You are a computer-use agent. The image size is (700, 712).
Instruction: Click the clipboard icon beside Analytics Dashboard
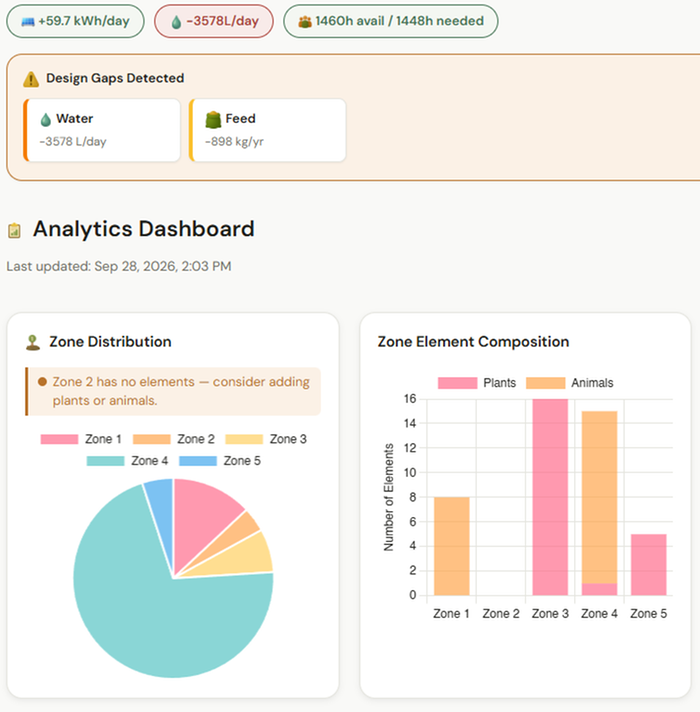tap(15, 230)
